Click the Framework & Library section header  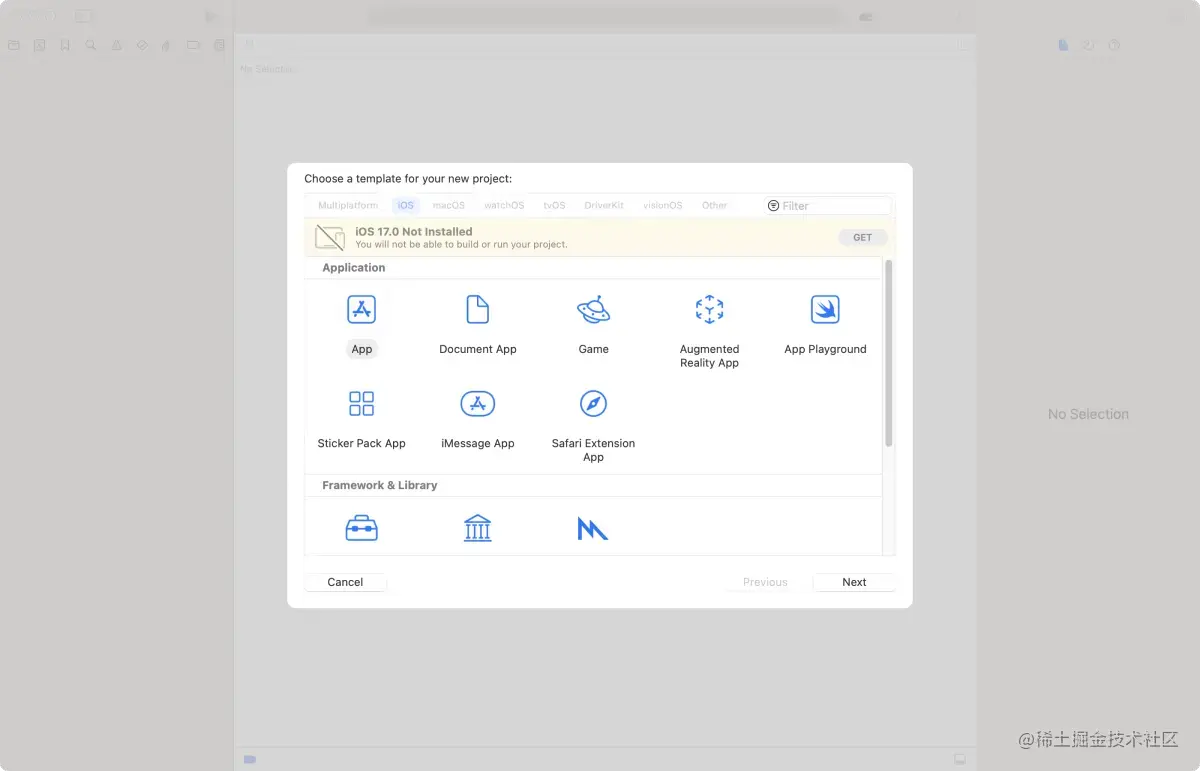[x=380, y=485]
